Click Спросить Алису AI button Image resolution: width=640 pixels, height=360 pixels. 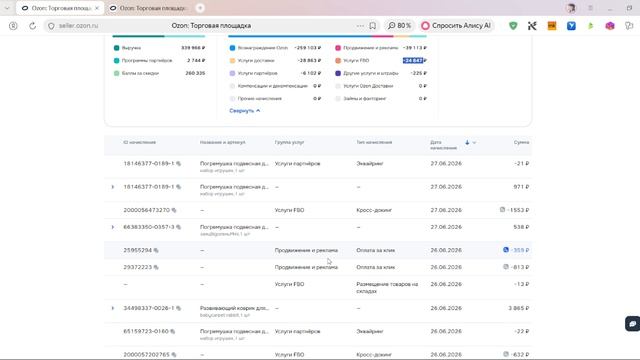tap(456, 26)
